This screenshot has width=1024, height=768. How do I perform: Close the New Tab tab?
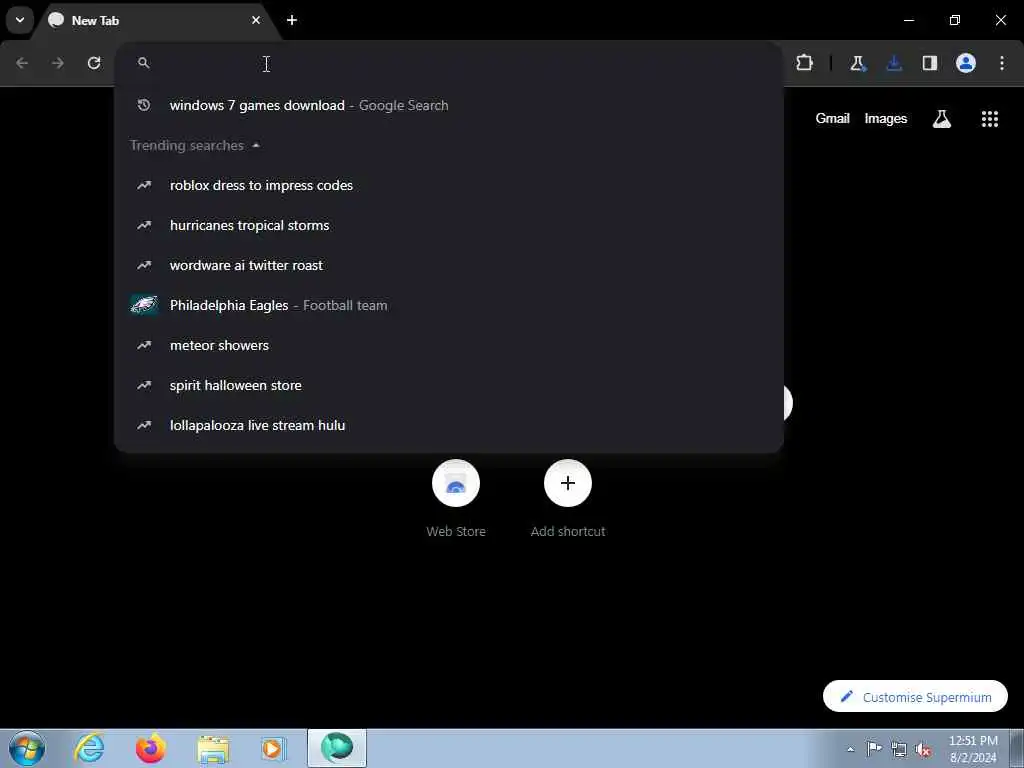click(256, 20)
